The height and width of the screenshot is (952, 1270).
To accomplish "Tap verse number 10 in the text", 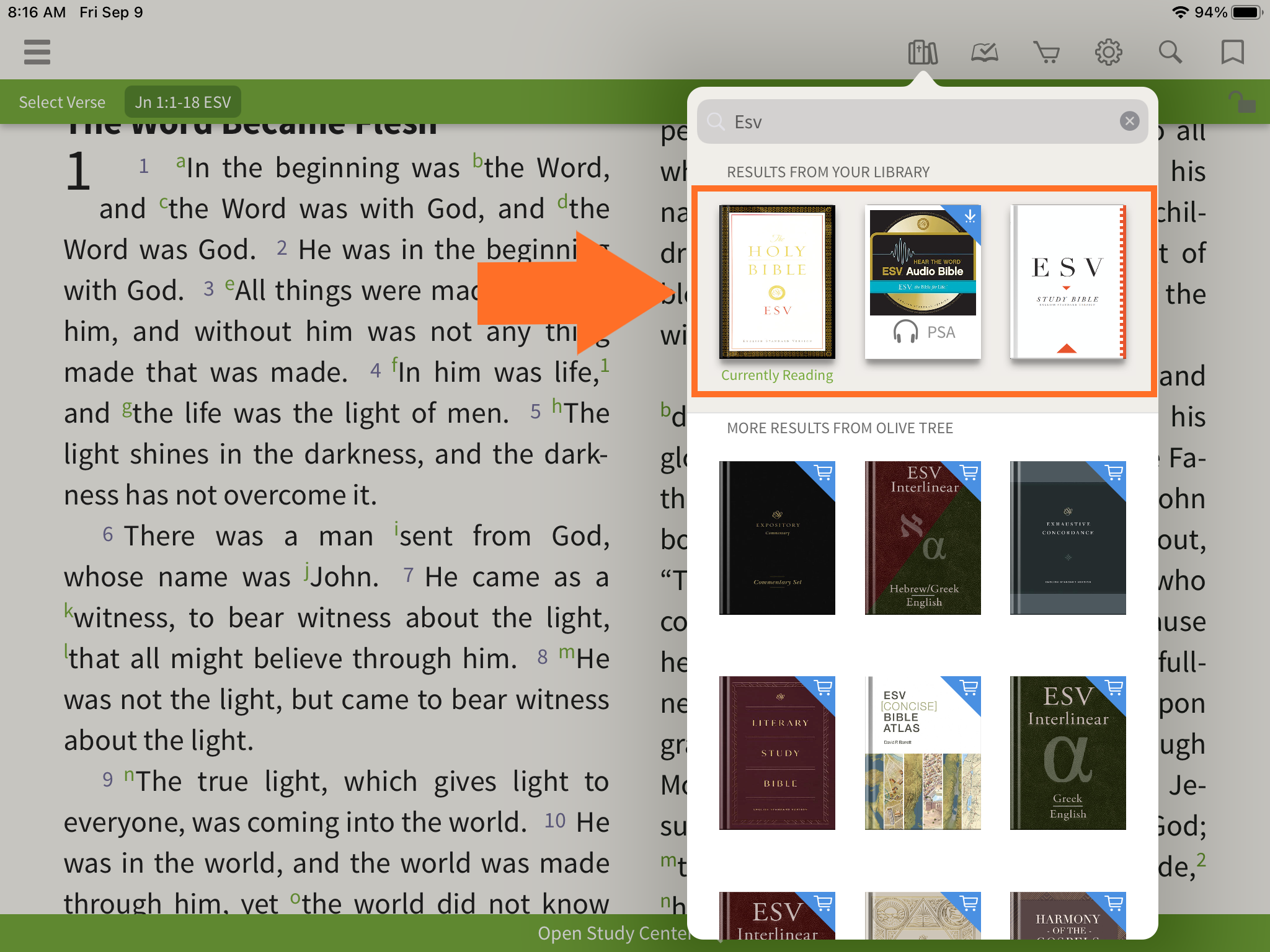I will 555,821.
